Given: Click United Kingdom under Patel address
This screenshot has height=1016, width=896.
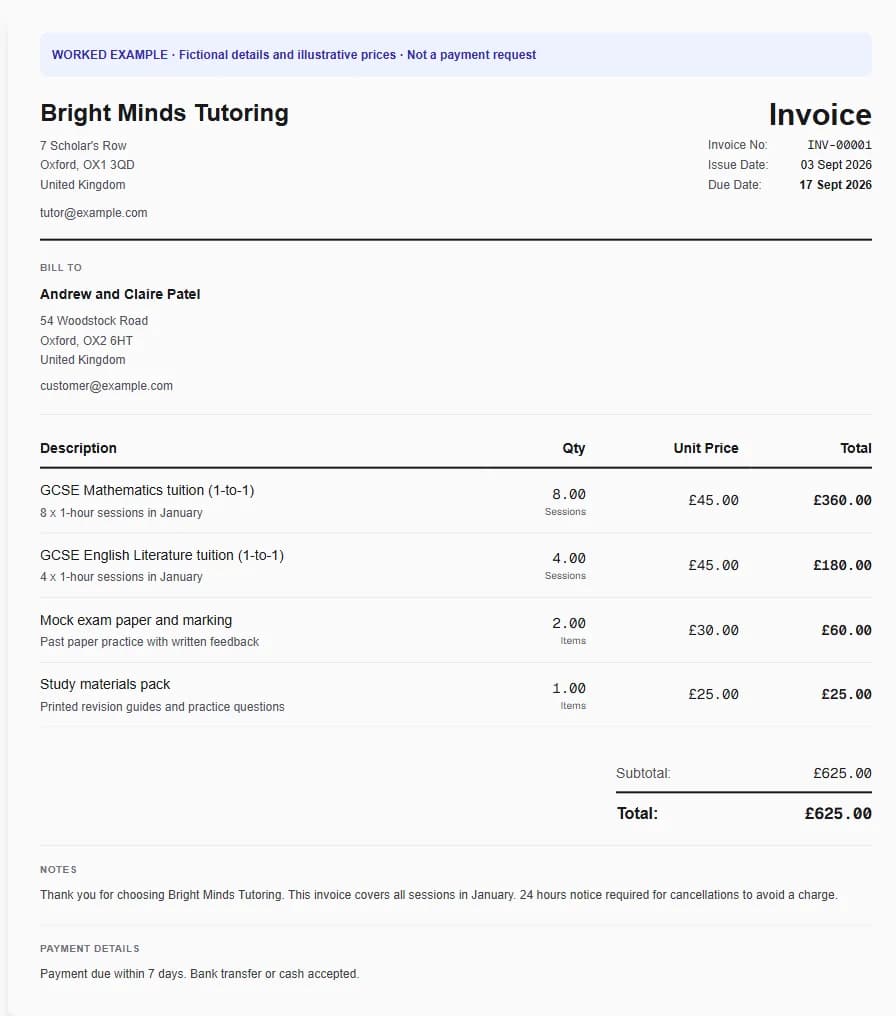Looking at the screenshot, I should coord(83,360).
